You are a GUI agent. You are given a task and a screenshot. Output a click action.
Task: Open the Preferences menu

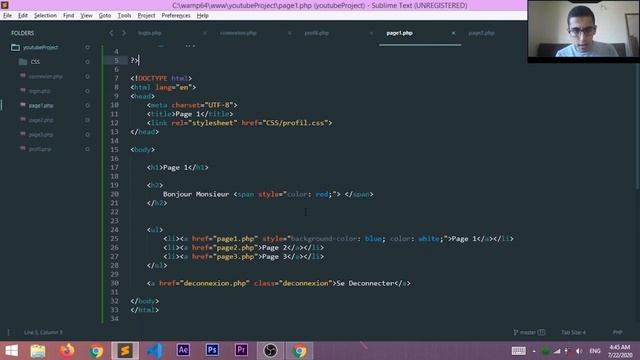coord(176,16)
